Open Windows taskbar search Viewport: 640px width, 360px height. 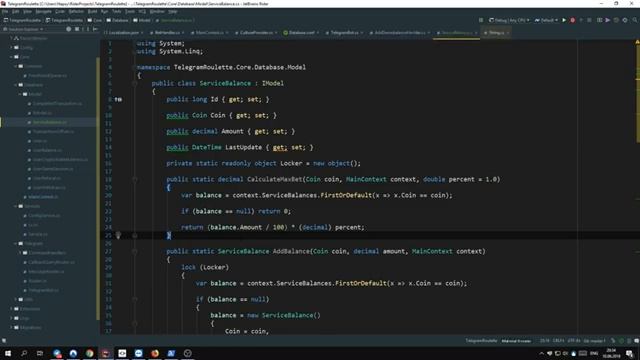coord(24,353)
